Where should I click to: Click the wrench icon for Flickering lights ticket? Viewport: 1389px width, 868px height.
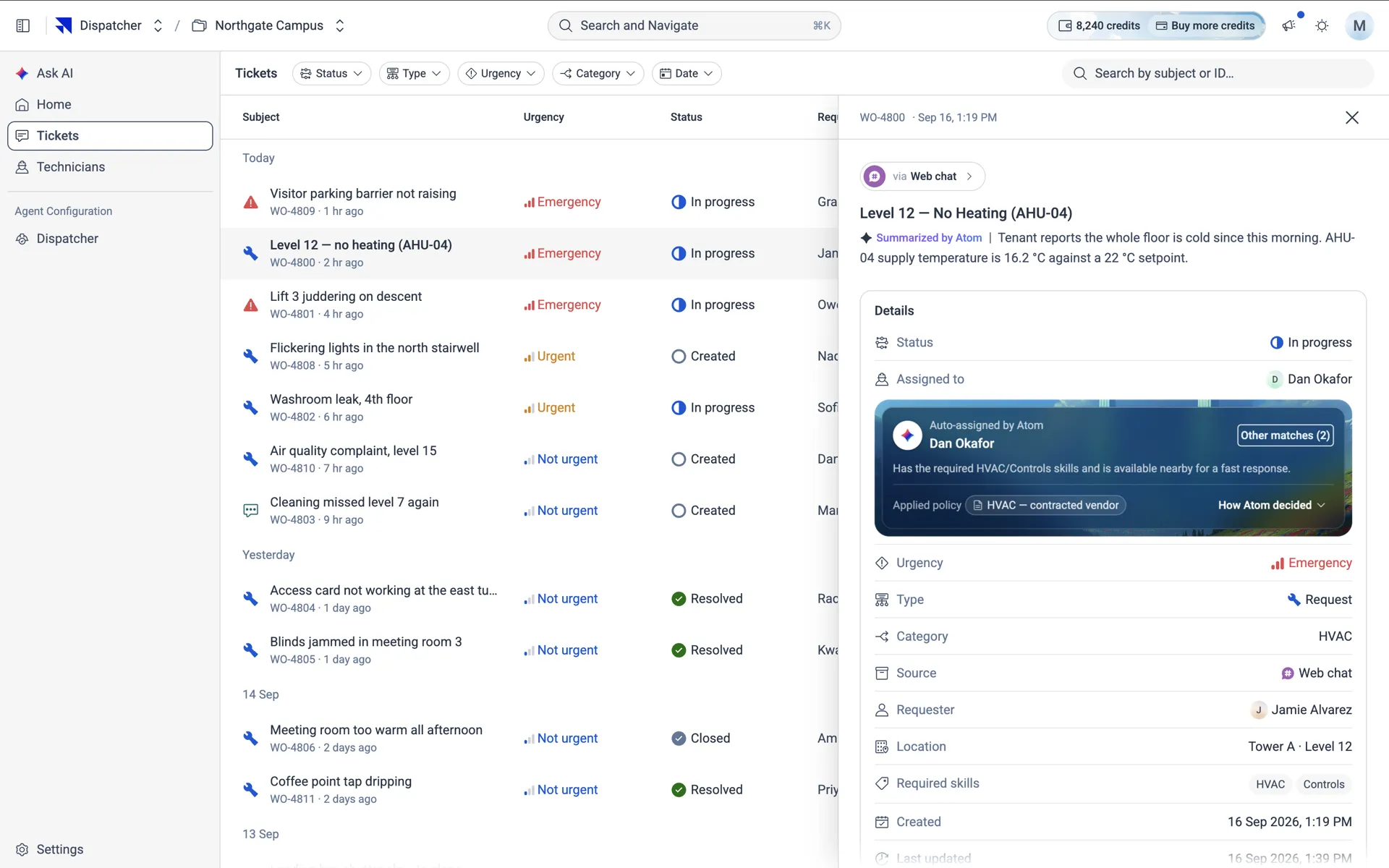[x=250, y=356]
